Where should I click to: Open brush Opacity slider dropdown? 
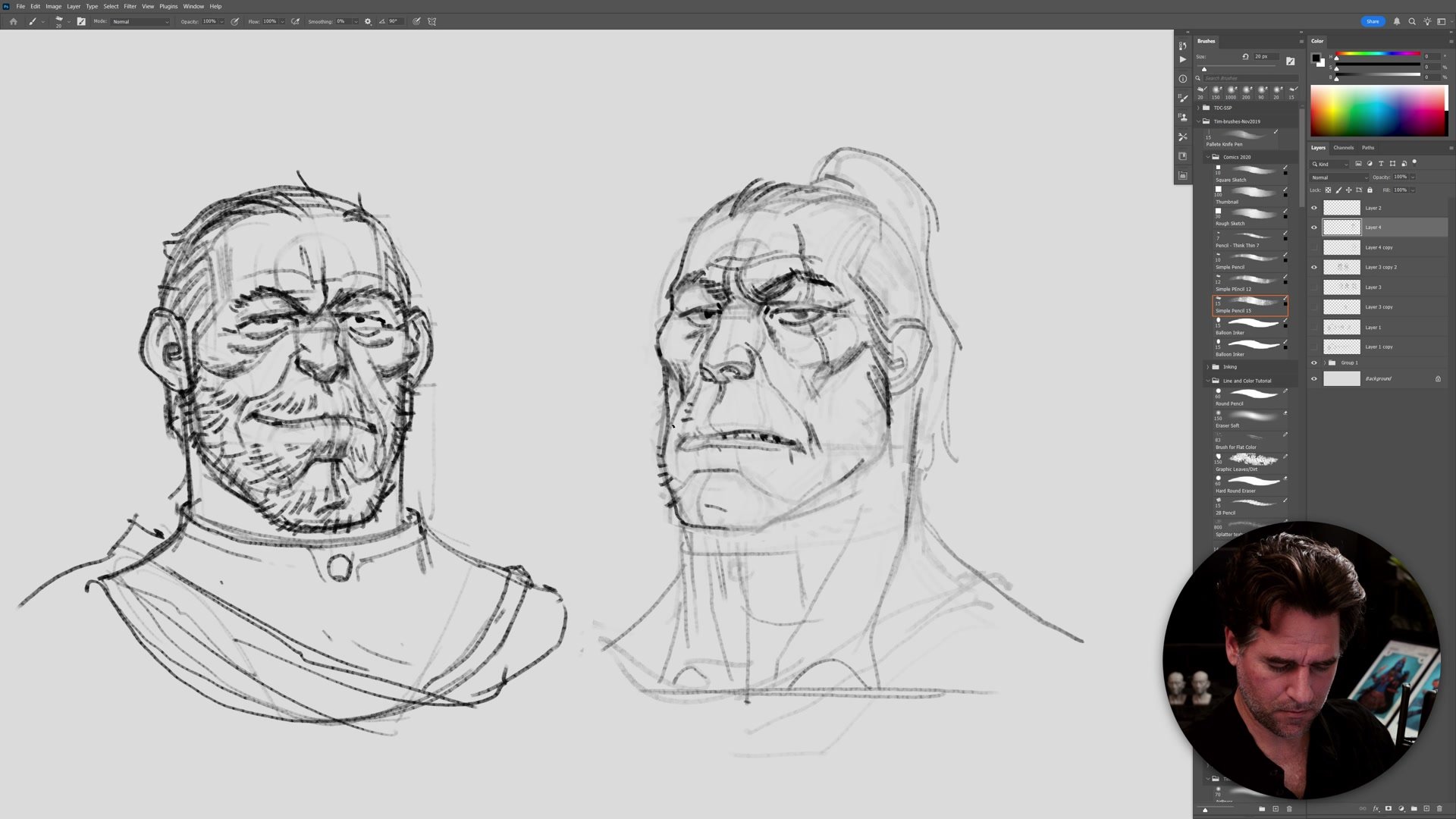coord(221,21)
